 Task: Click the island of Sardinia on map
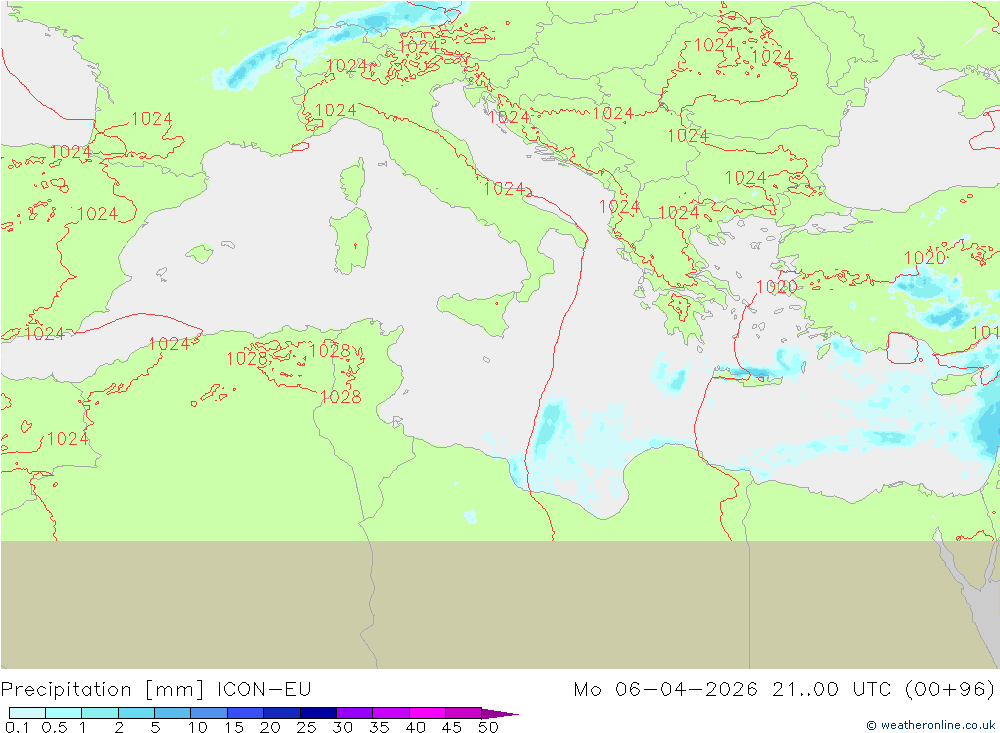[350, 241]
